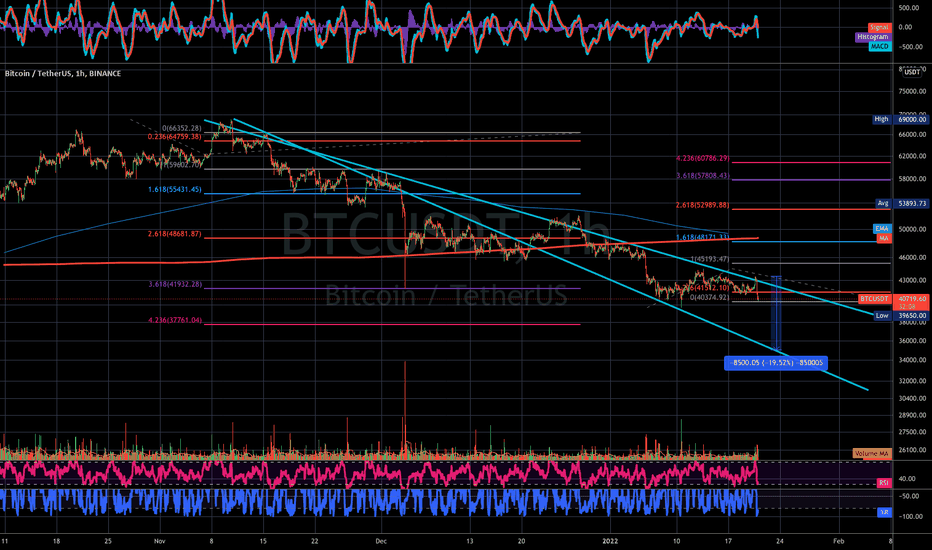This screenshot has width=932, height=550.
Task: Click Fibonacci label 4.236(37761.04)
Action: click(175, 320)
